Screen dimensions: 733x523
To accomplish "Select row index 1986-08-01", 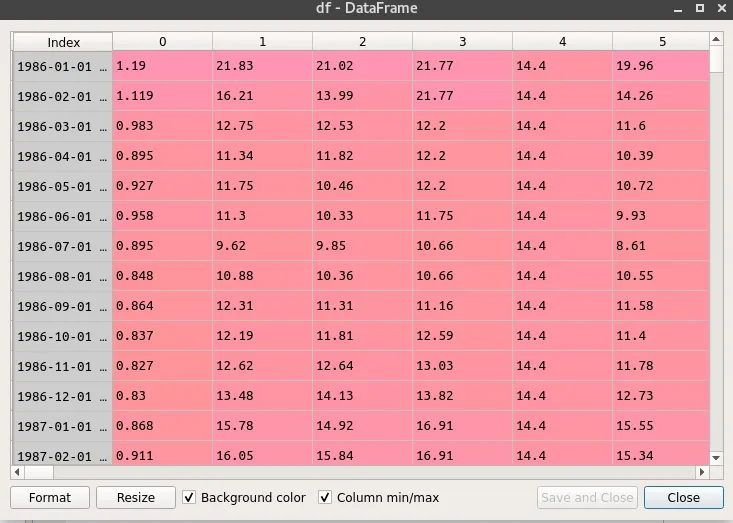I will (63, 276).
